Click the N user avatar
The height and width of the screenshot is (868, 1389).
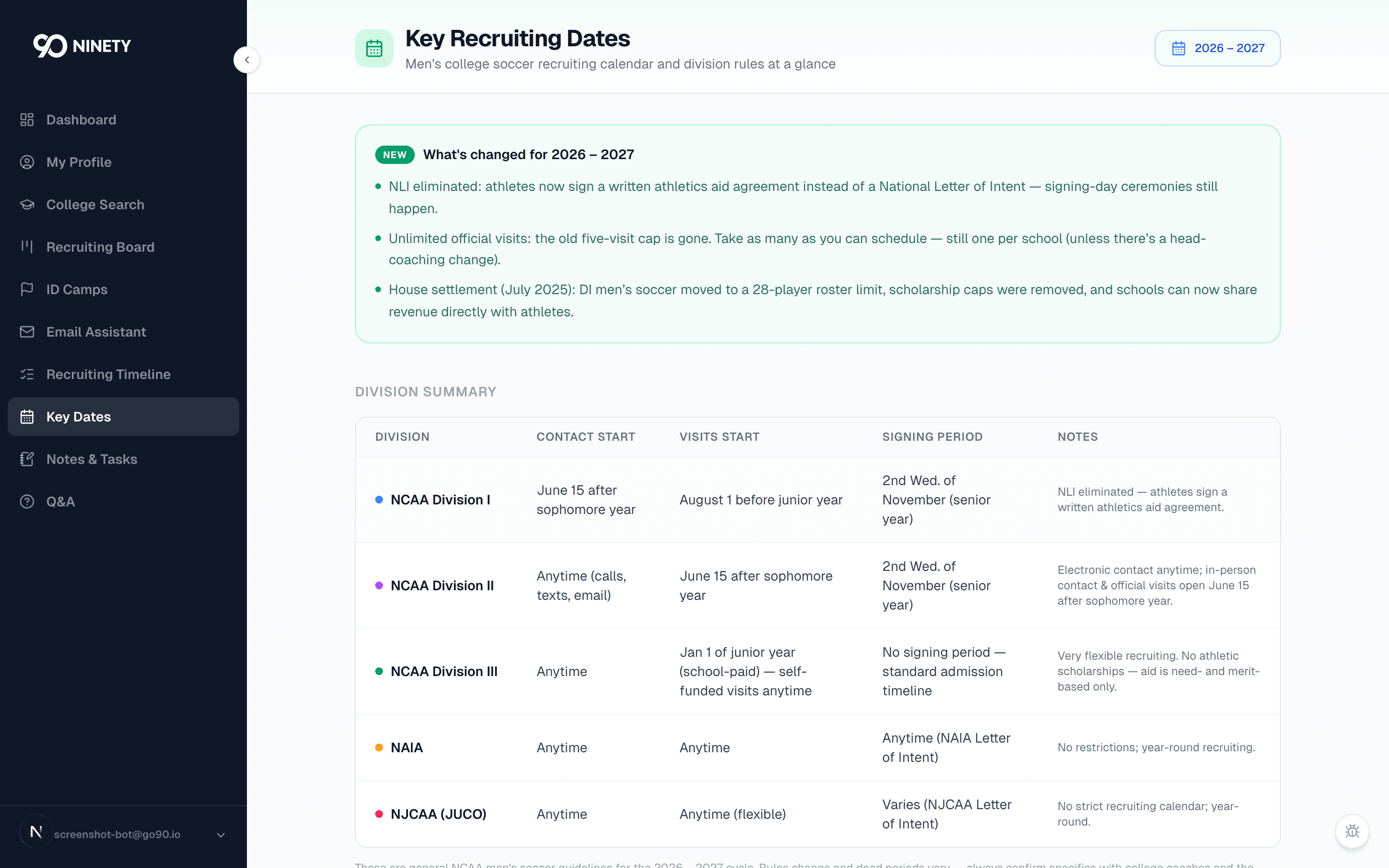coord(36,832)
